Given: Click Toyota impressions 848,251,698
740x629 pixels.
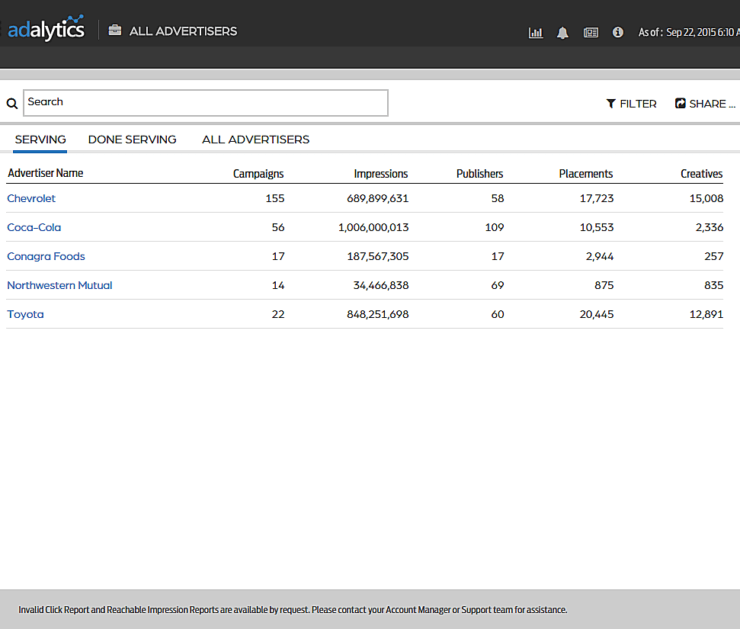Looking at the screenshot, I should [x=378, y=314].
